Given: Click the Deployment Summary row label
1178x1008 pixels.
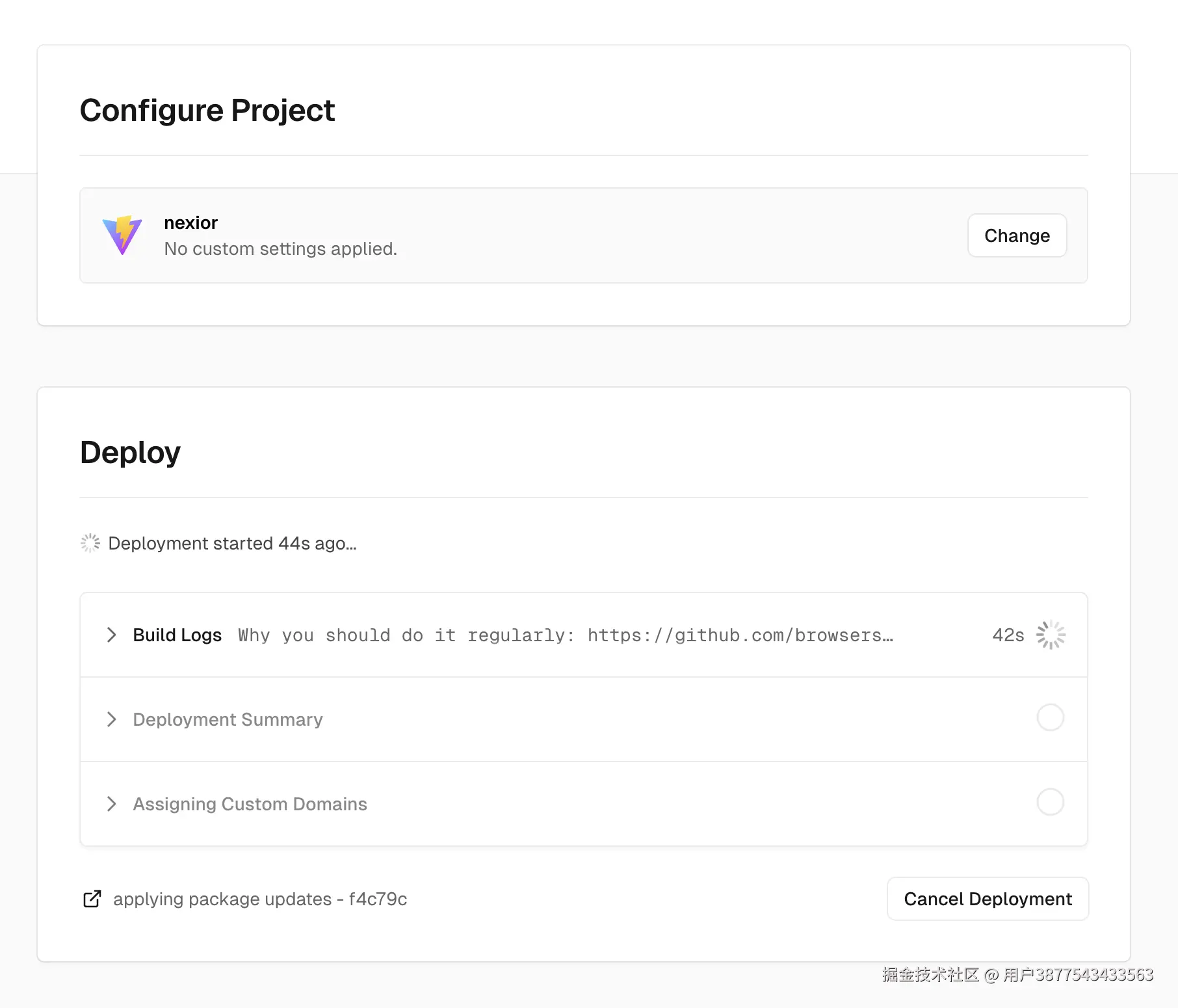Looking at the screenshot, I should [228, 719].
